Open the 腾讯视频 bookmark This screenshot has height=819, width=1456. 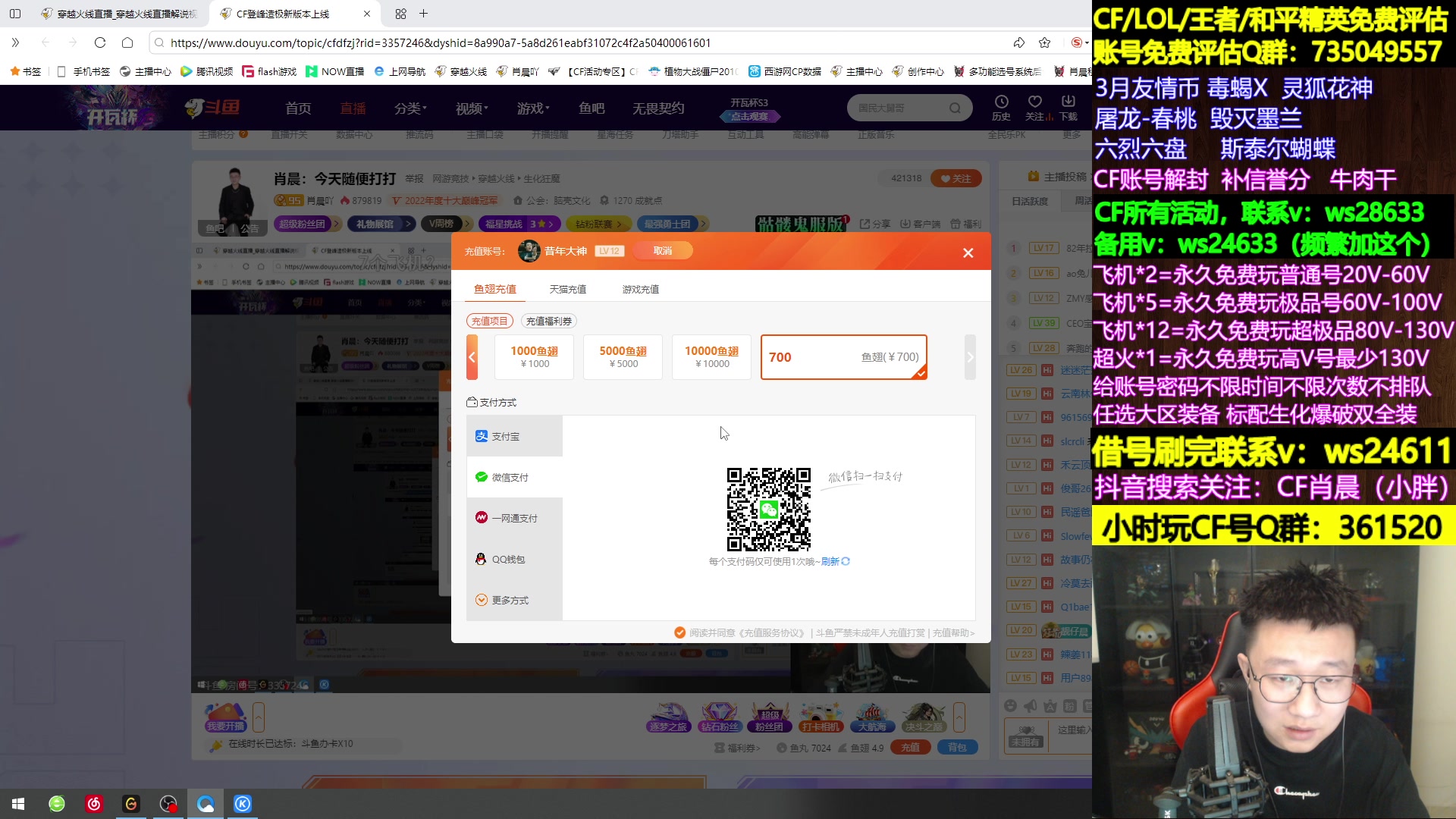click(206, 71)
